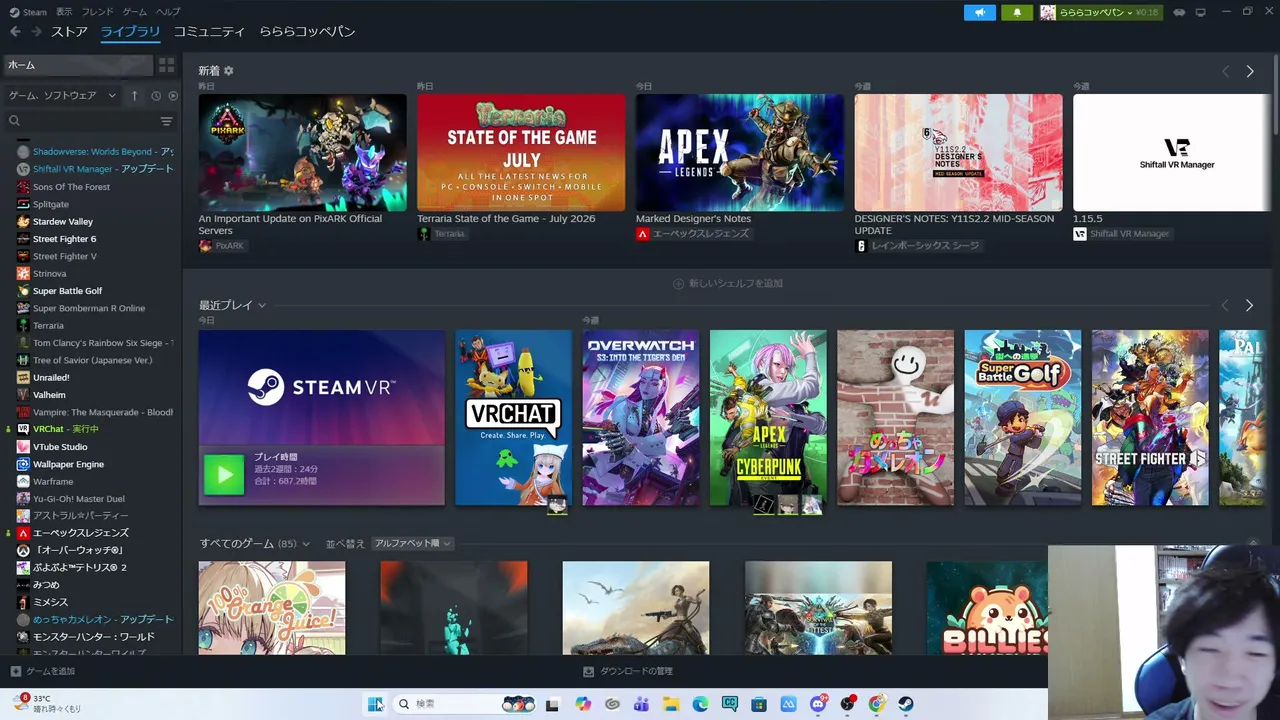Open What's New shelf settings gear
Screen dimensions: 1280x720
point(228,71)
